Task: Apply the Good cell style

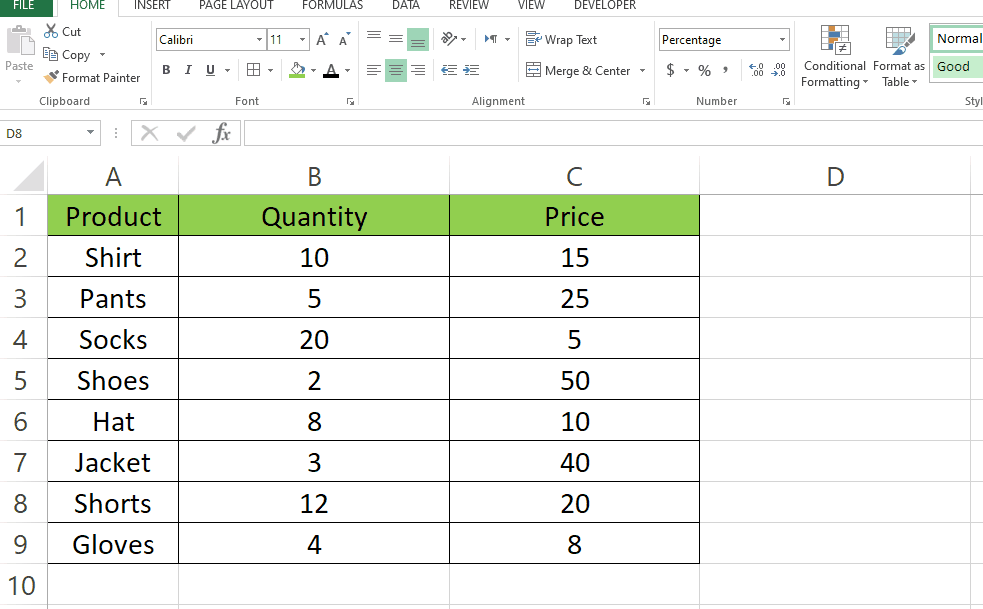Action: (954, 66)
